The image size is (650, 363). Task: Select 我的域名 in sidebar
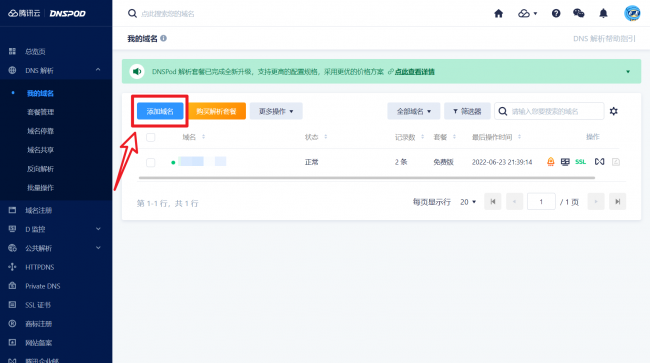click(x=40, y=93)
